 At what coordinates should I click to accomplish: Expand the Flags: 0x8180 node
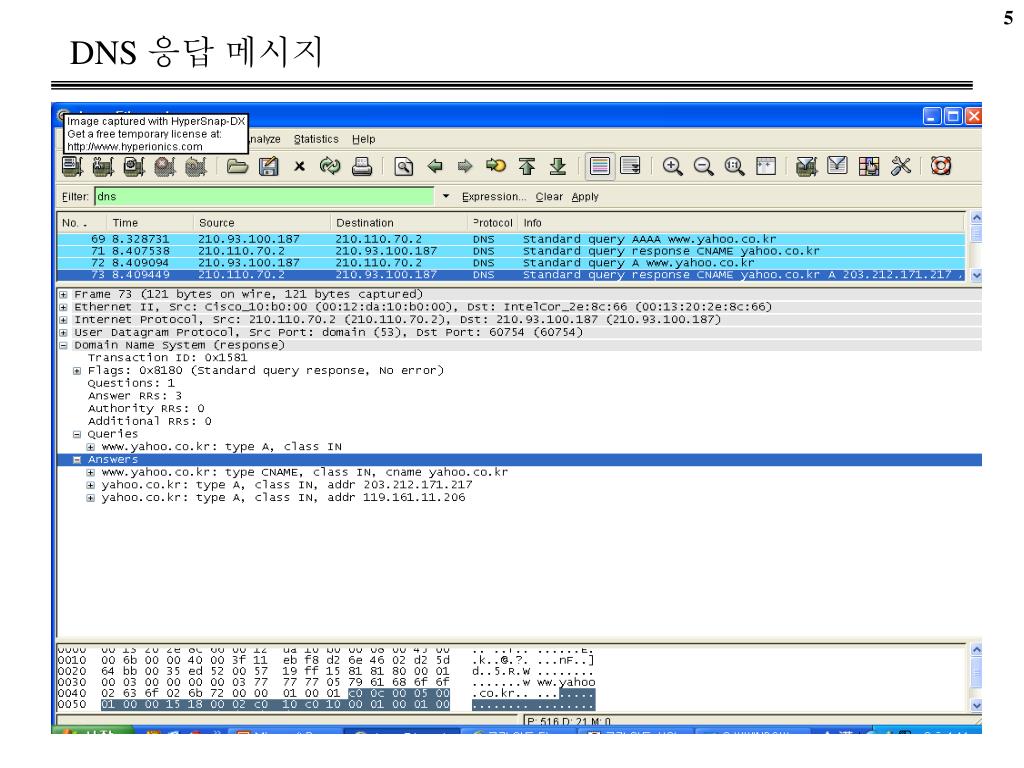pos(77,371)
